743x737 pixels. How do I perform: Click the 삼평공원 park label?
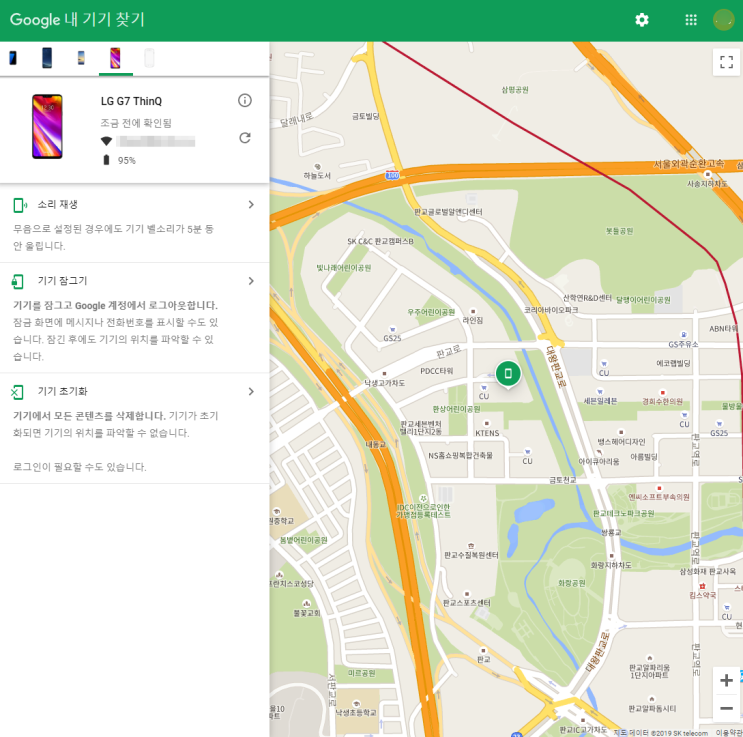coord(515,90)
